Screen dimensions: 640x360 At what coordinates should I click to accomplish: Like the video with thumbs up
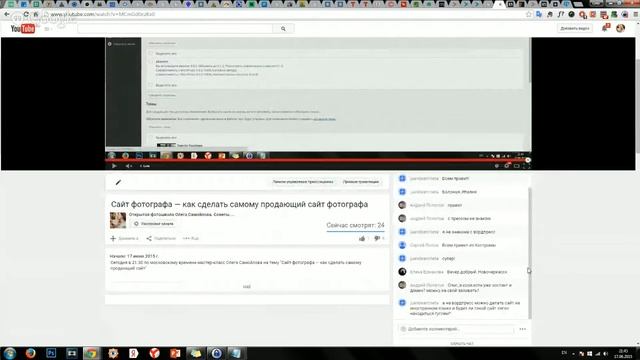(x=362, y=238)
